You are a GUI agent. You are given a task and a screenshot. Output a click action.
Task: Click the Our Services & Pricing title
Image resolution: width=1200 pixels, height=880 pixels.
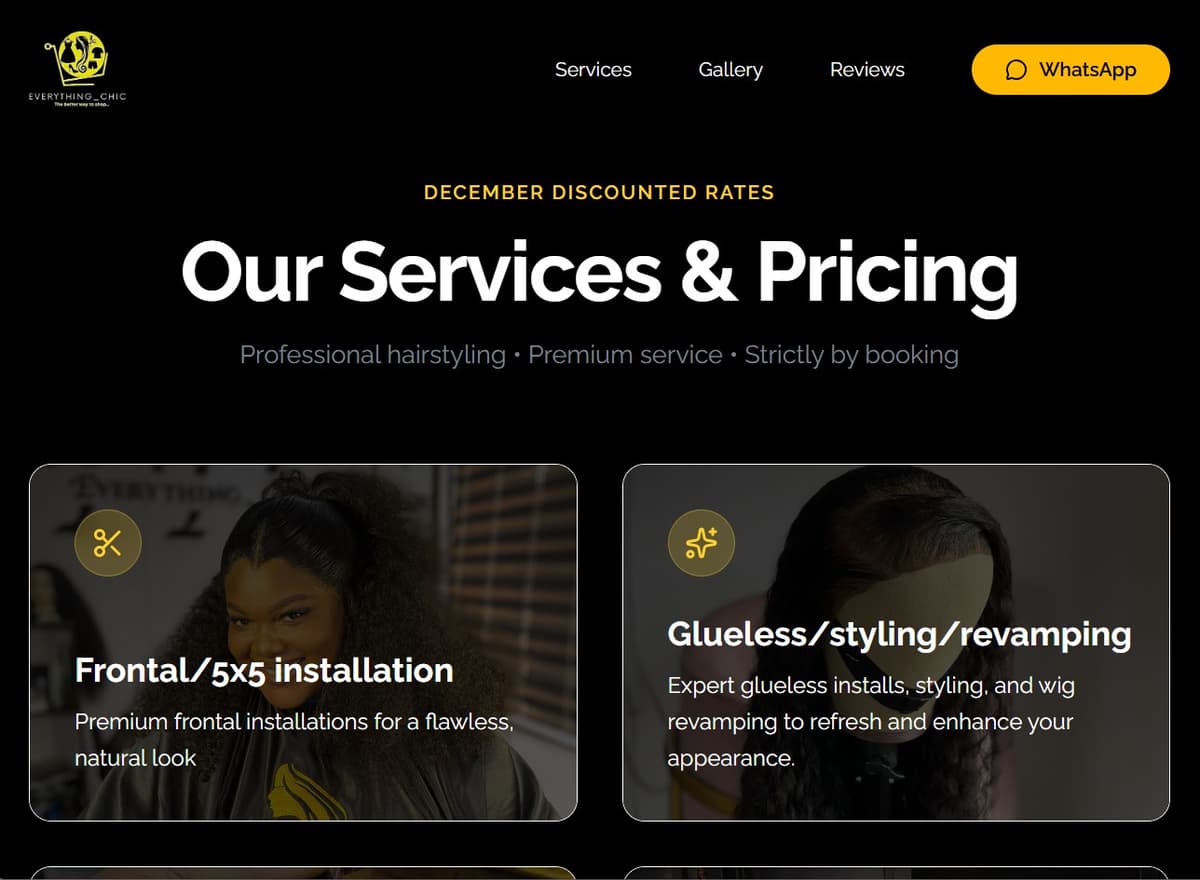(599, 271)
